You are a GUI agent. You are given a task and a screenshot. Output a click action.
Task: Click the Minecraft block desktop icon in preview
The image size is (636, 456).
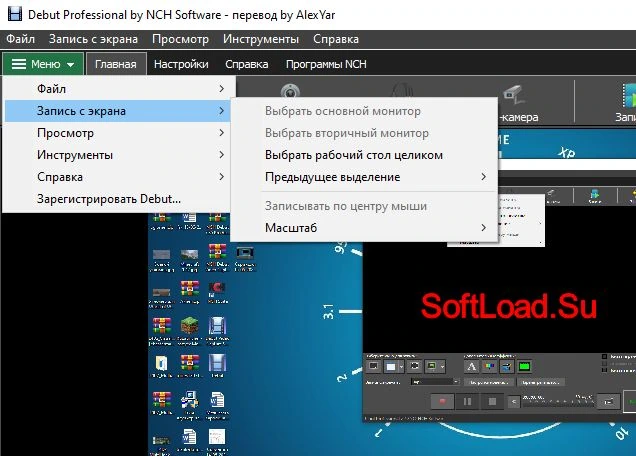click(x=189, y=325)
